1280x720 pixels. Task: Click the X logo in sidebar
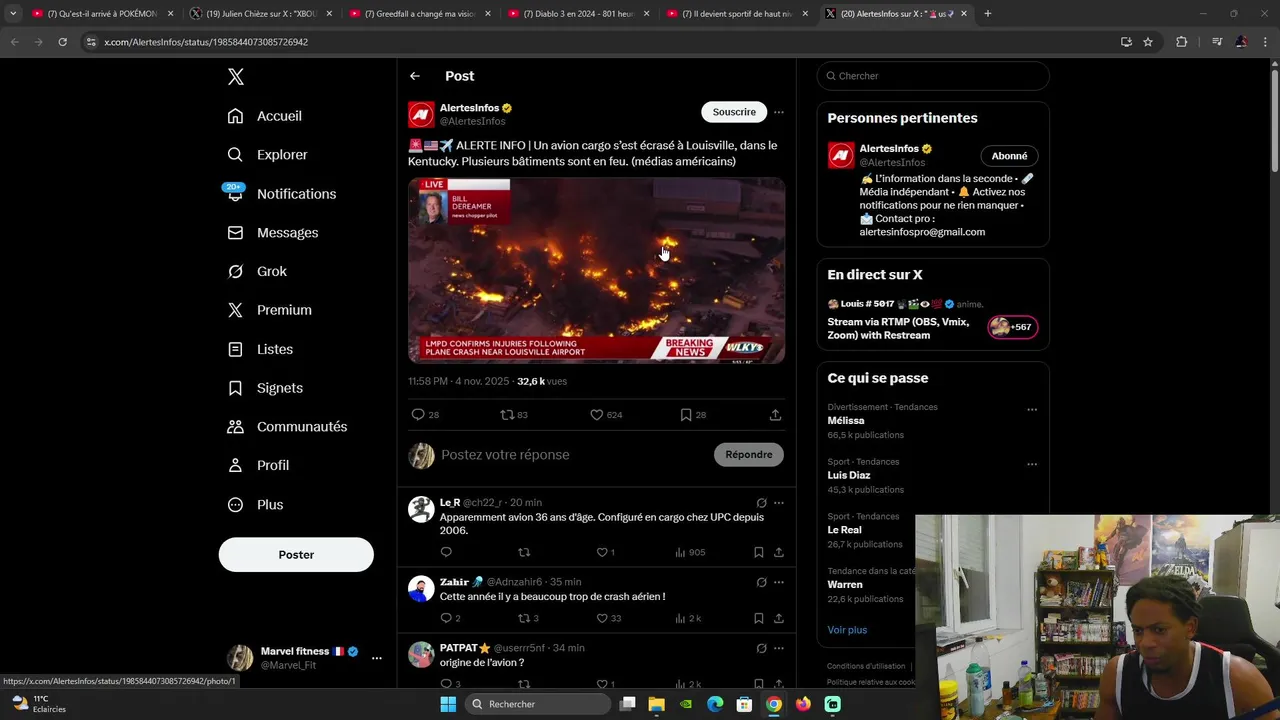pos(235,77)
